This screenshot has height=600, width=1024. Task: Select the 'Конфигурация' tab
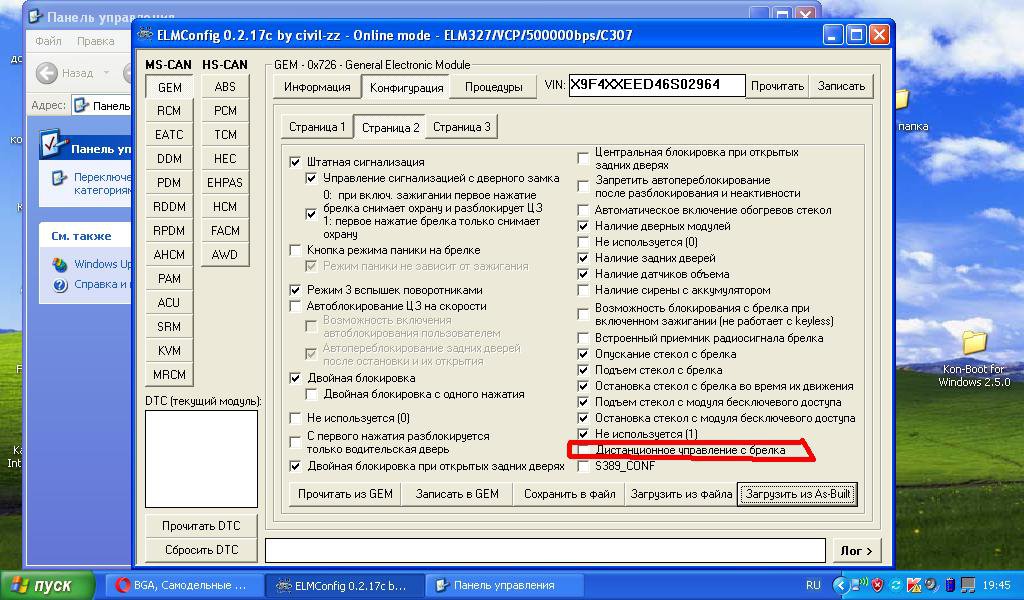(406, 87)
